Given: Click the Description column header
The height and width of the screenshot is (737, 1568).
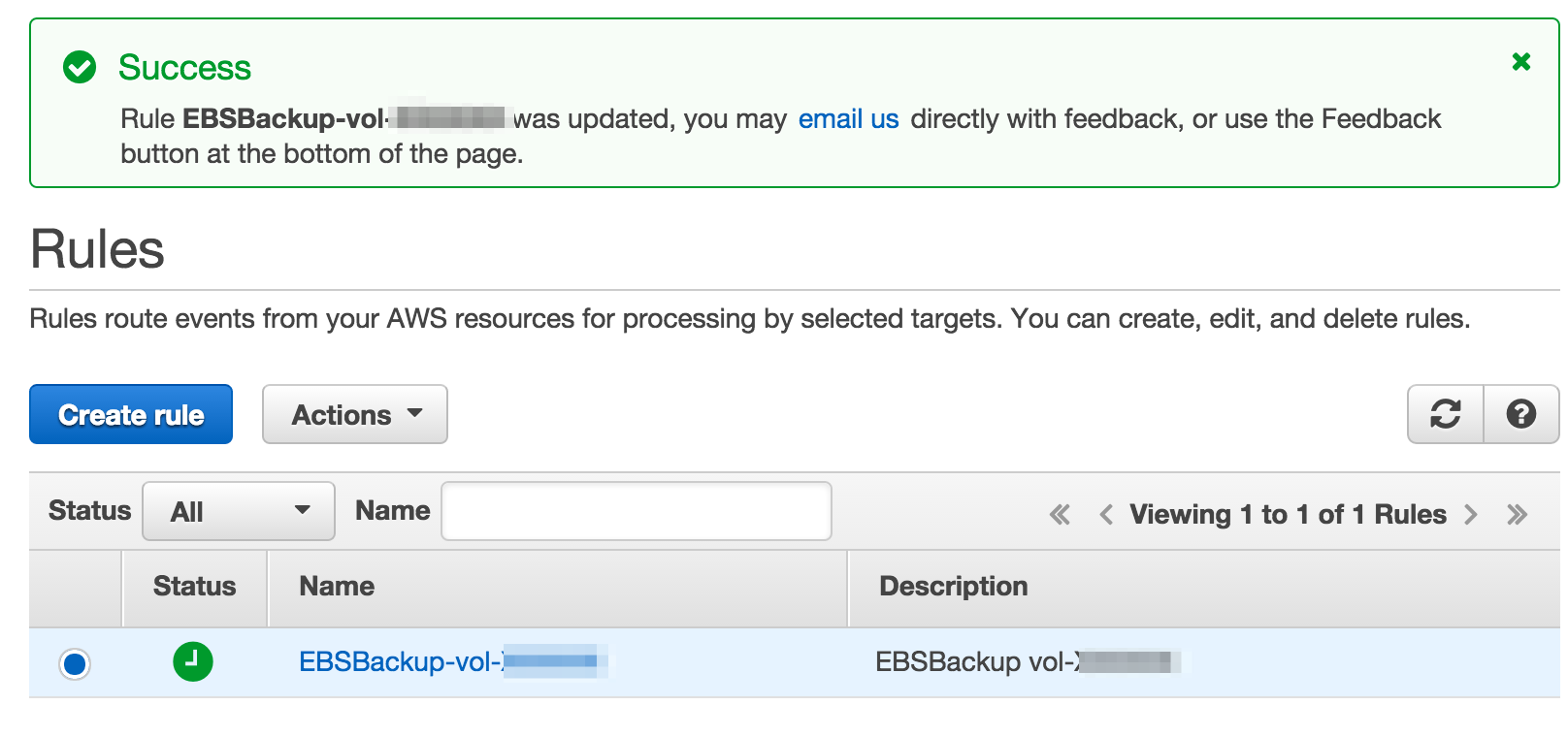Looking at the screenshot, I should tap(953, 586).
